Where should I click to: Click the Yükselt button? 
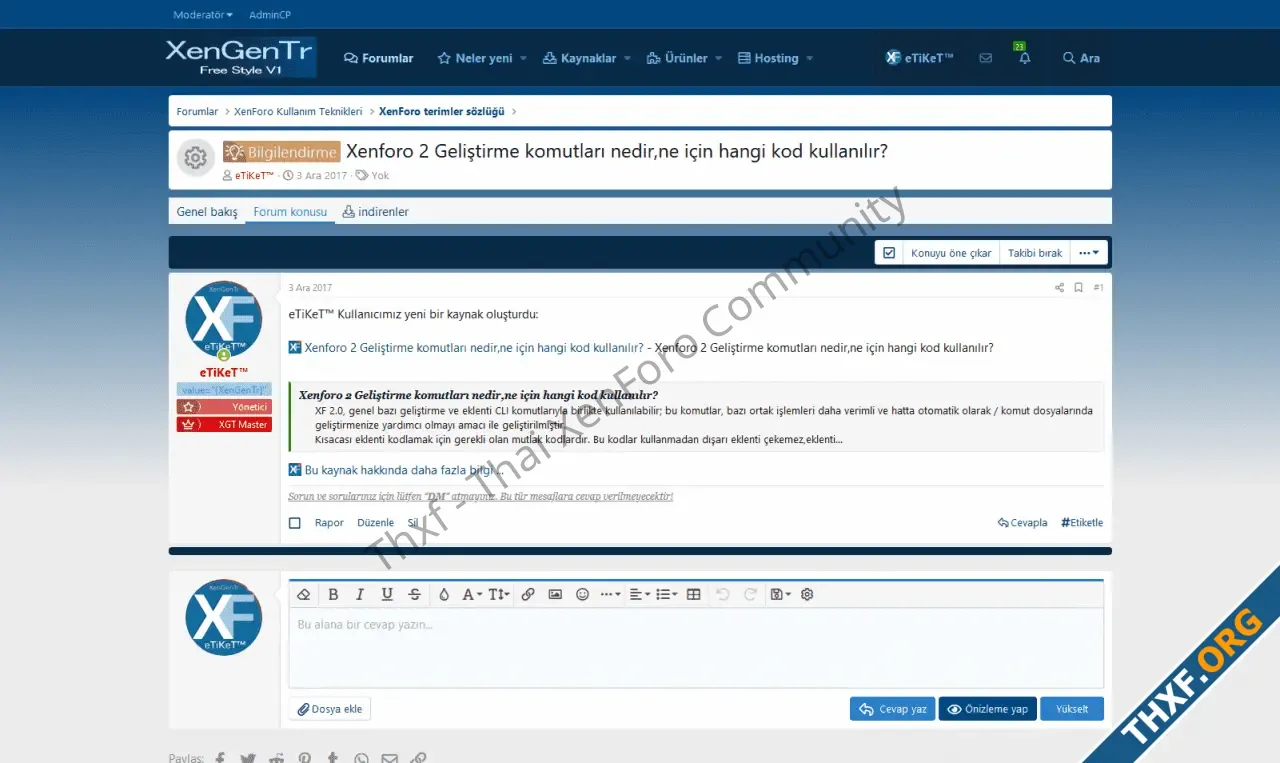[1072, 709]
